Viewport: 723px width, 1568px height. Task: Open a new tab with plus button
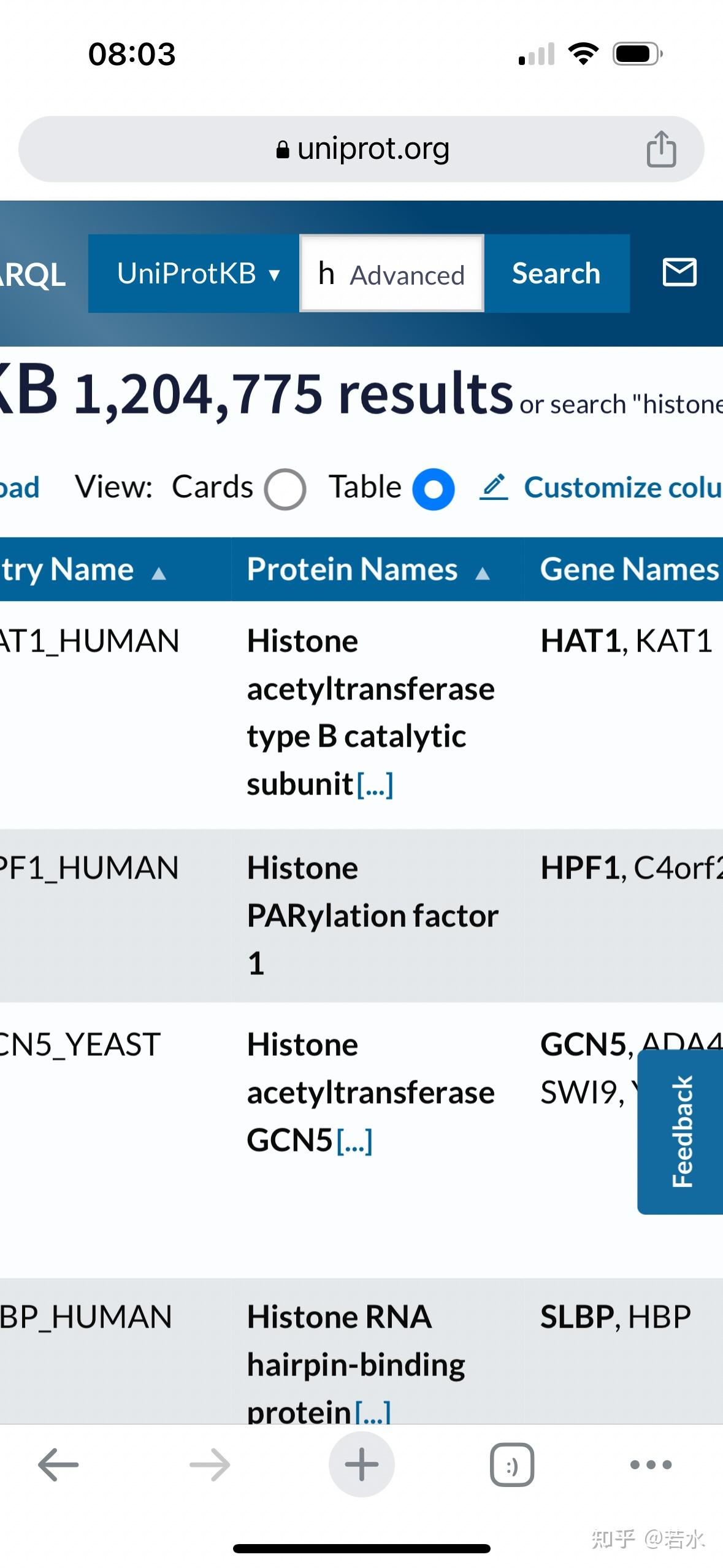(x=361, y=1465)
